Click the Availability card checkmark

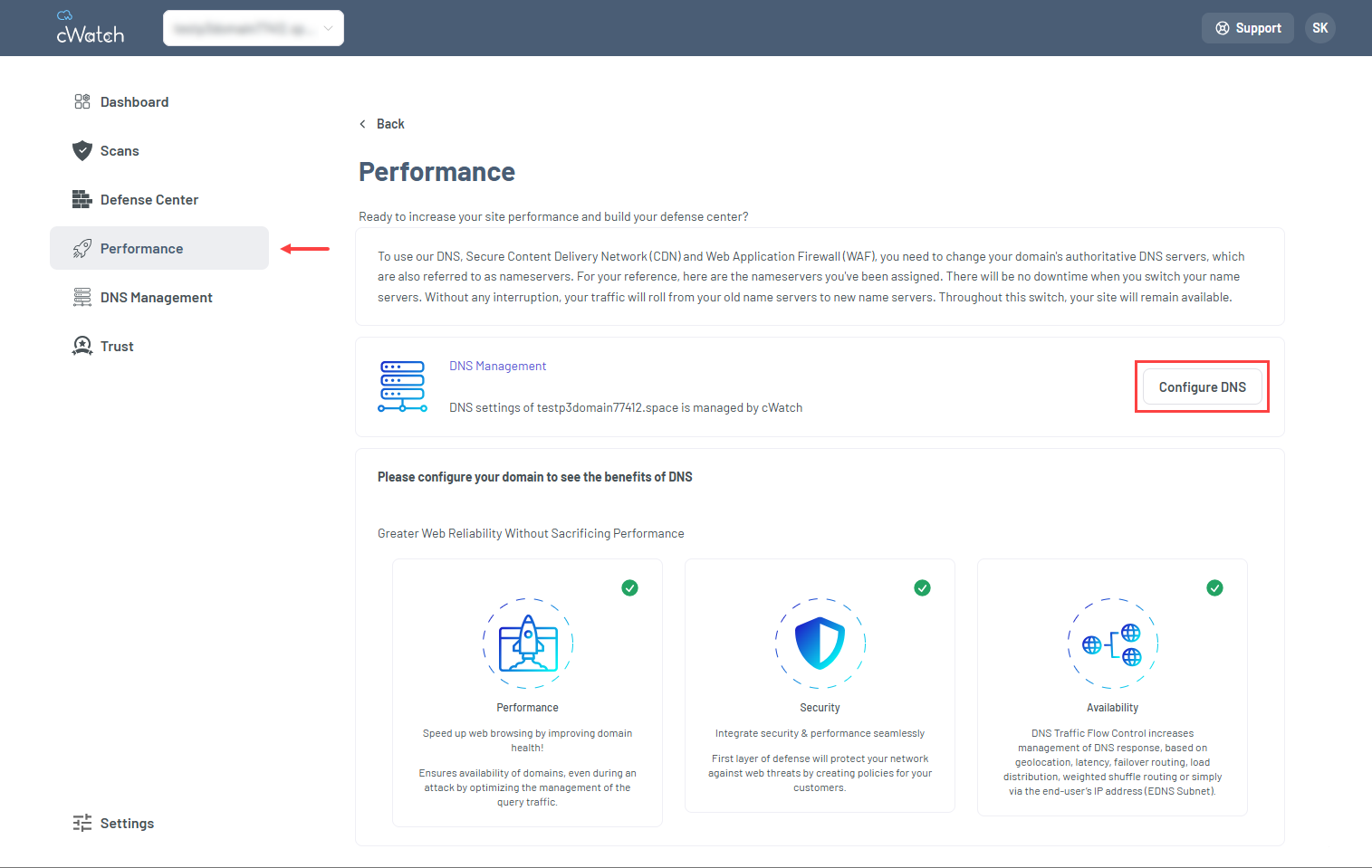1215,588
